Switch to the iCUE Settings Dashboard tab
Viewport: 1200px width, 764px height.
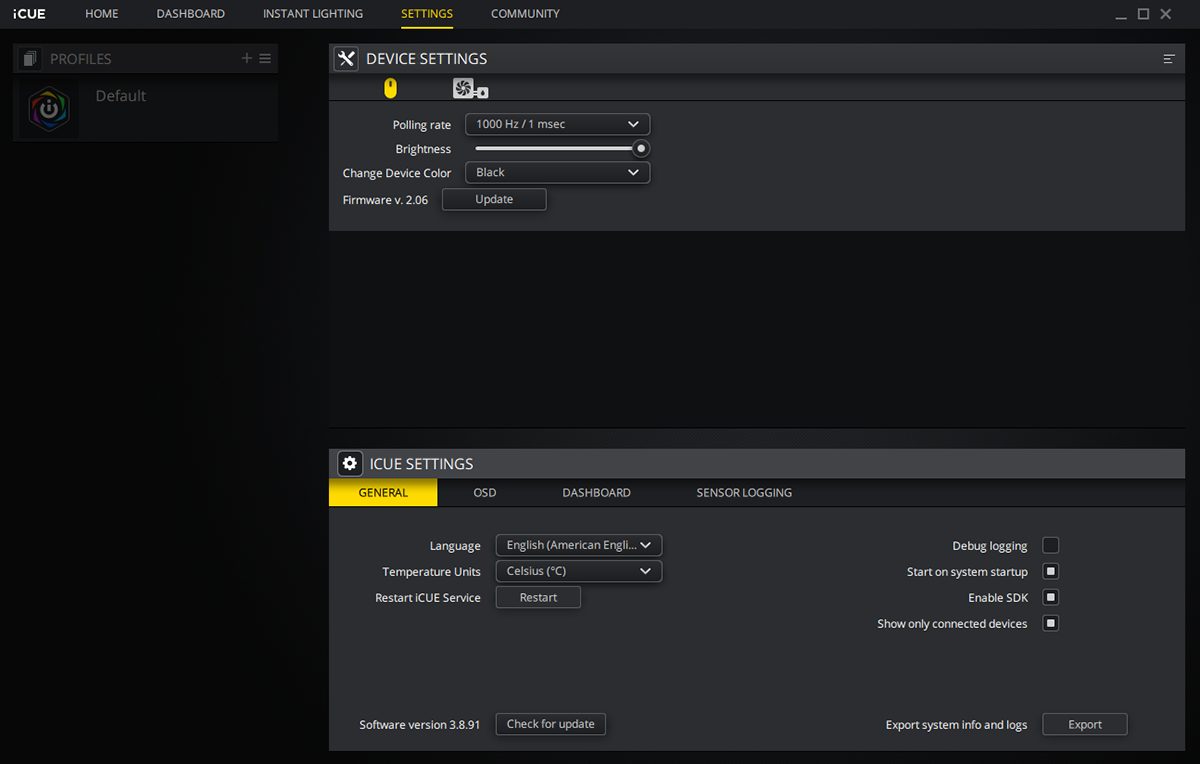[x=596, y=492]
